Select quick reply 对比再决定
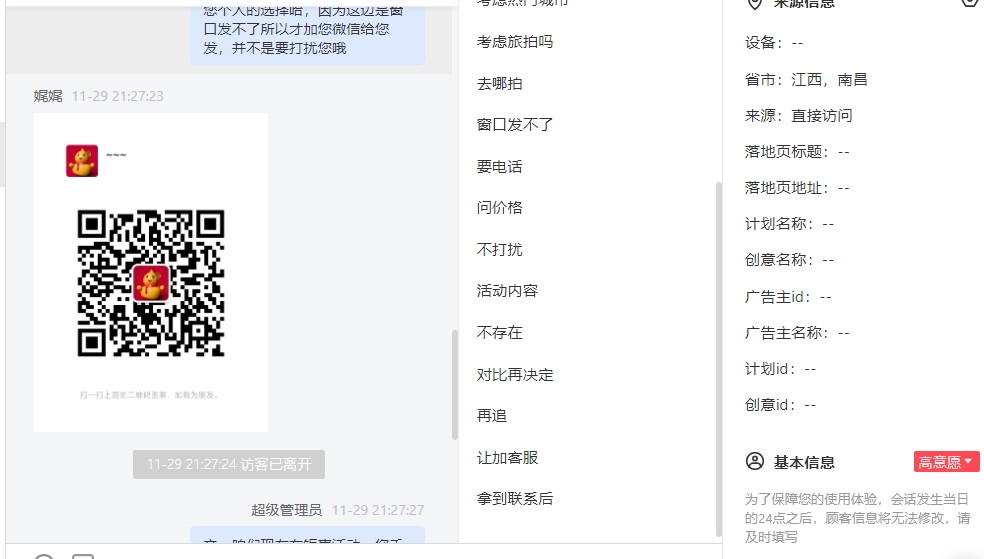This screenshot has width=984, height=559. (515, 375)
